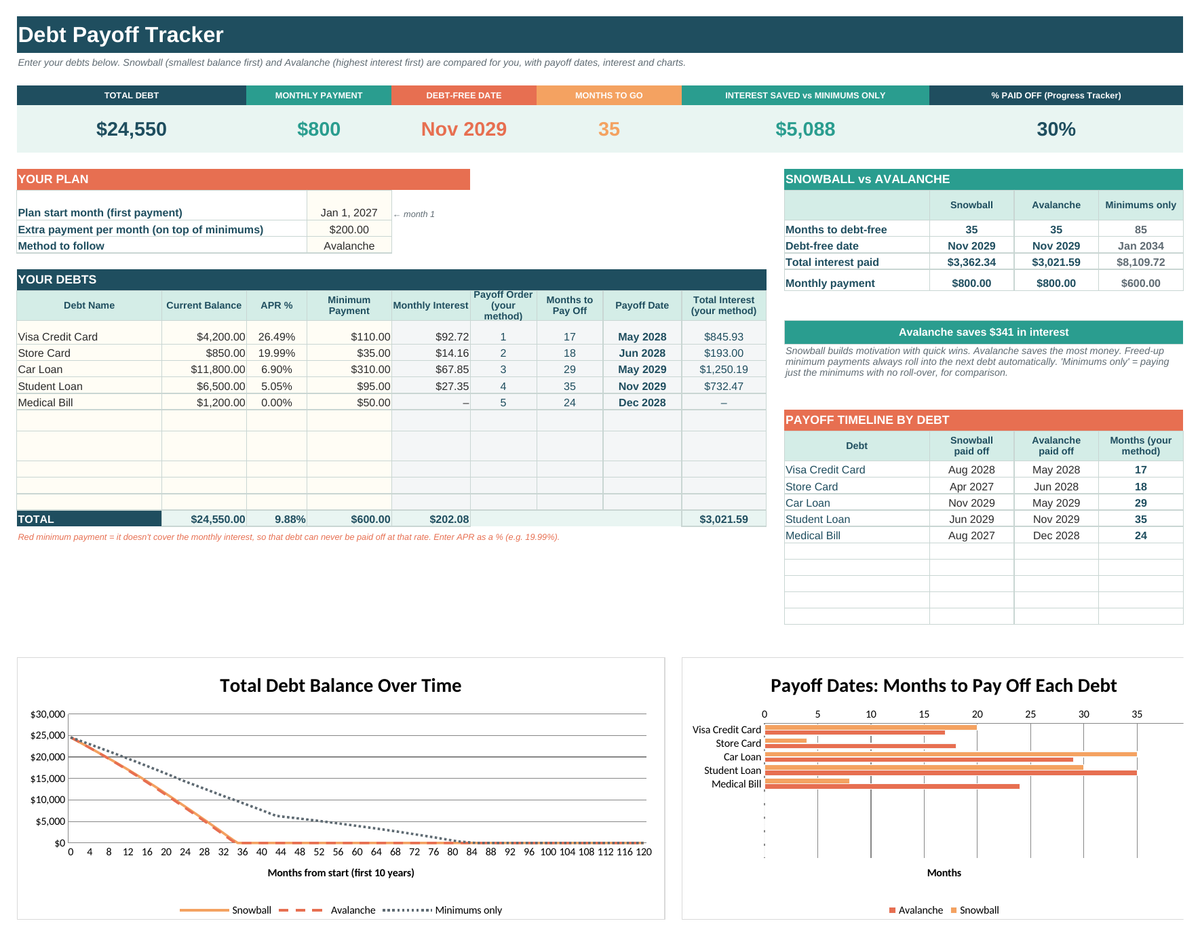The height and width of the screenshot is (936, 1200).
Task: Click the red minimum payment warning note
Action: tap(289, 537)
